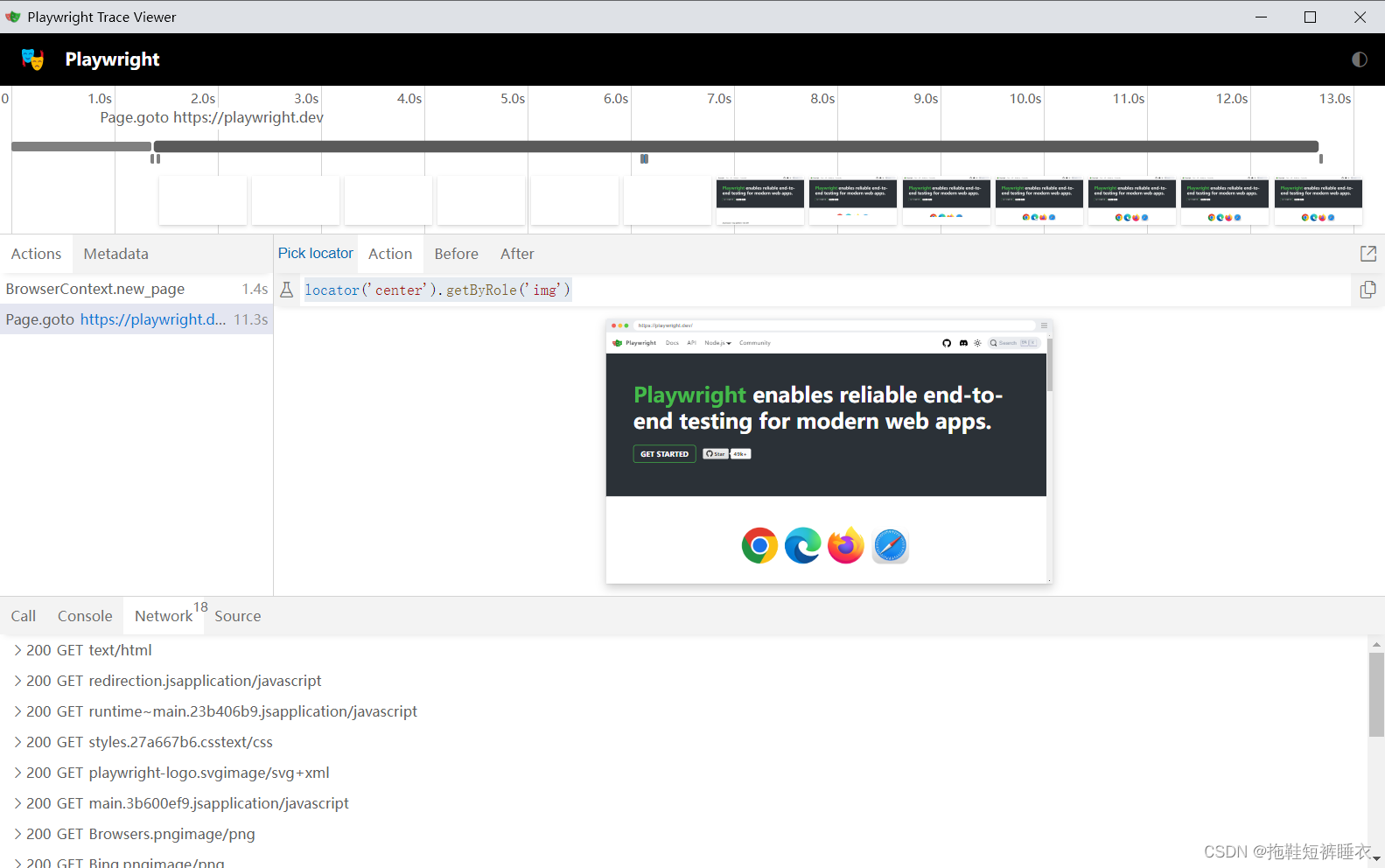The height and width of the screenshot is (868, 1385).
Task: Expand the styles.27a667b6.css request
Action: pos(17,742)
